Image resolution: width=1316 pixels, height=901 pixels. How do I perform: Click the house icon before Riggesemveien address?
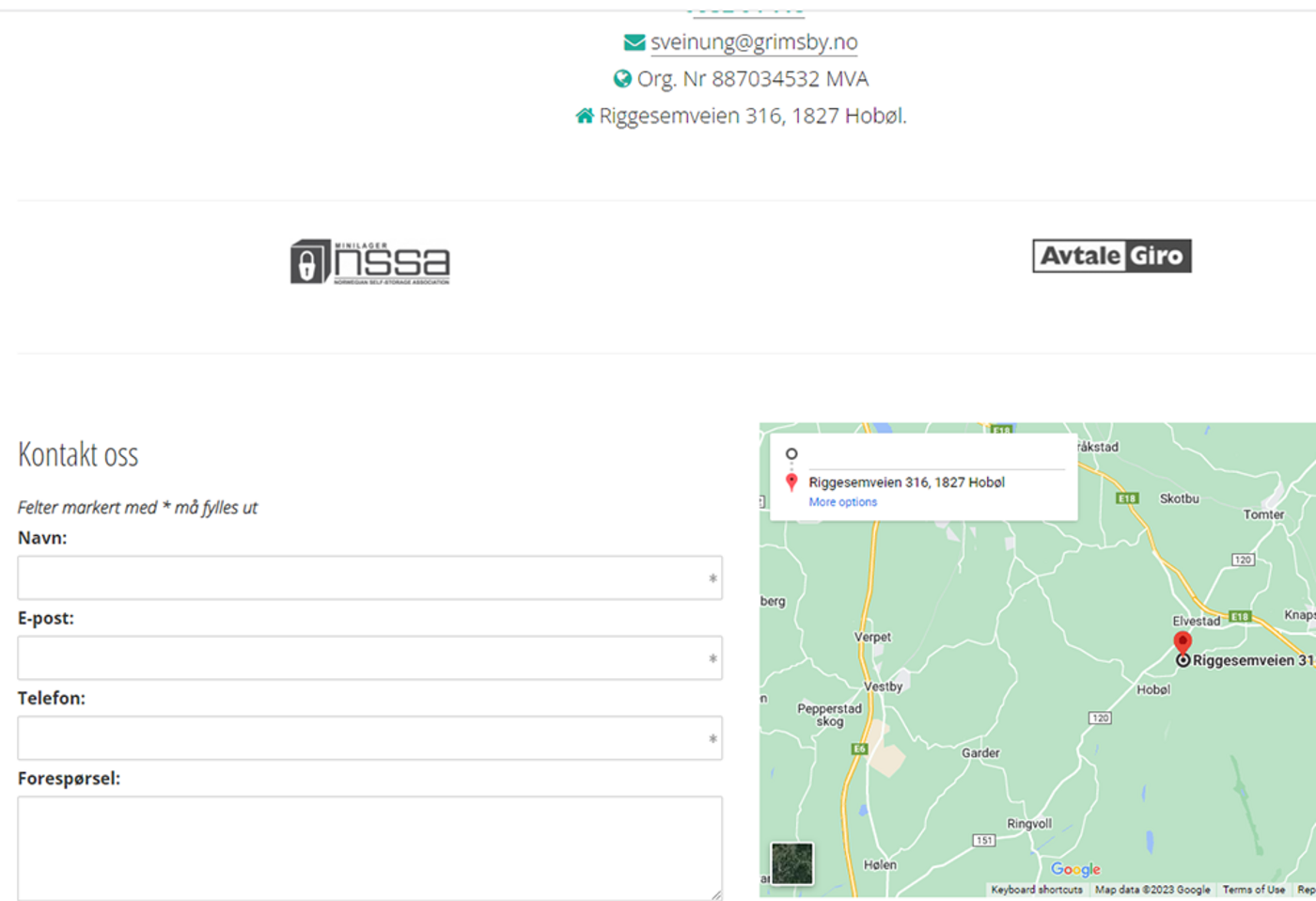pyautogui.click(x=585, y=116)
